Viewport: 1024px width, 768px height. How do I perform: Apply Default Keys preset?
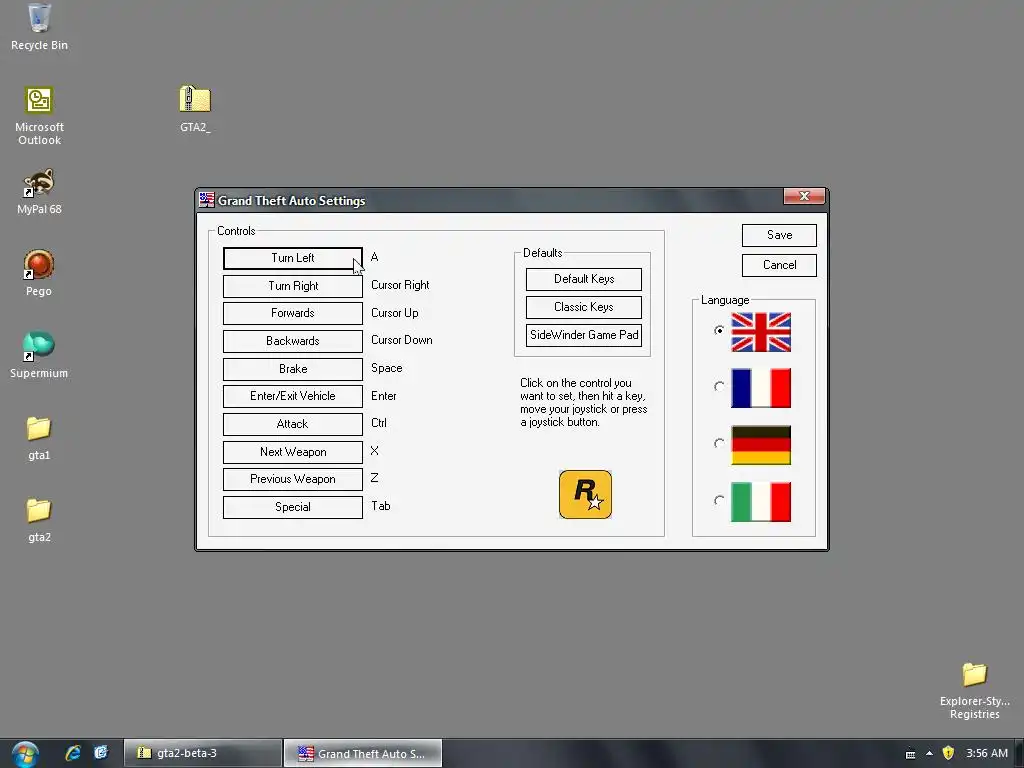[x=584, y=280]
